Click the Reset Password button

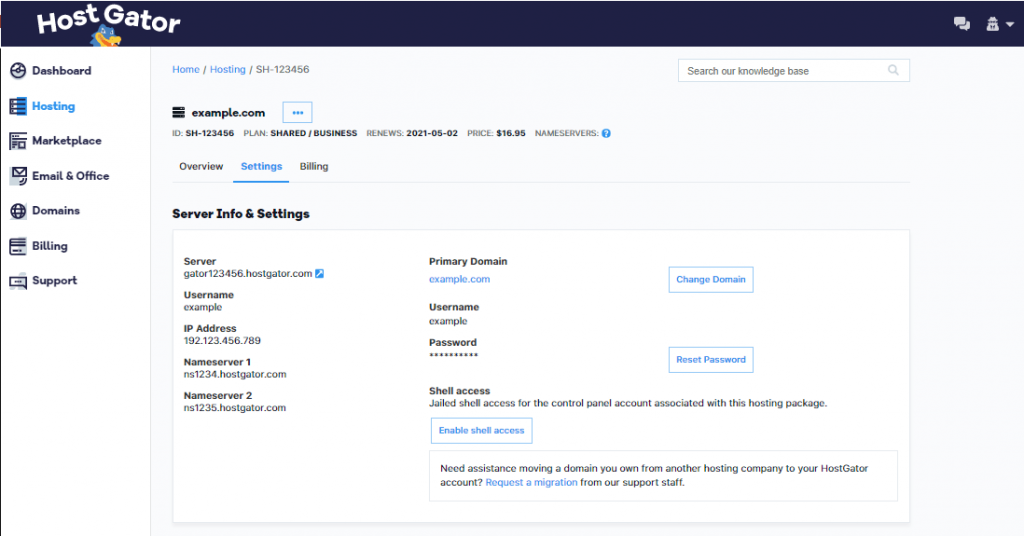[711, 360]
